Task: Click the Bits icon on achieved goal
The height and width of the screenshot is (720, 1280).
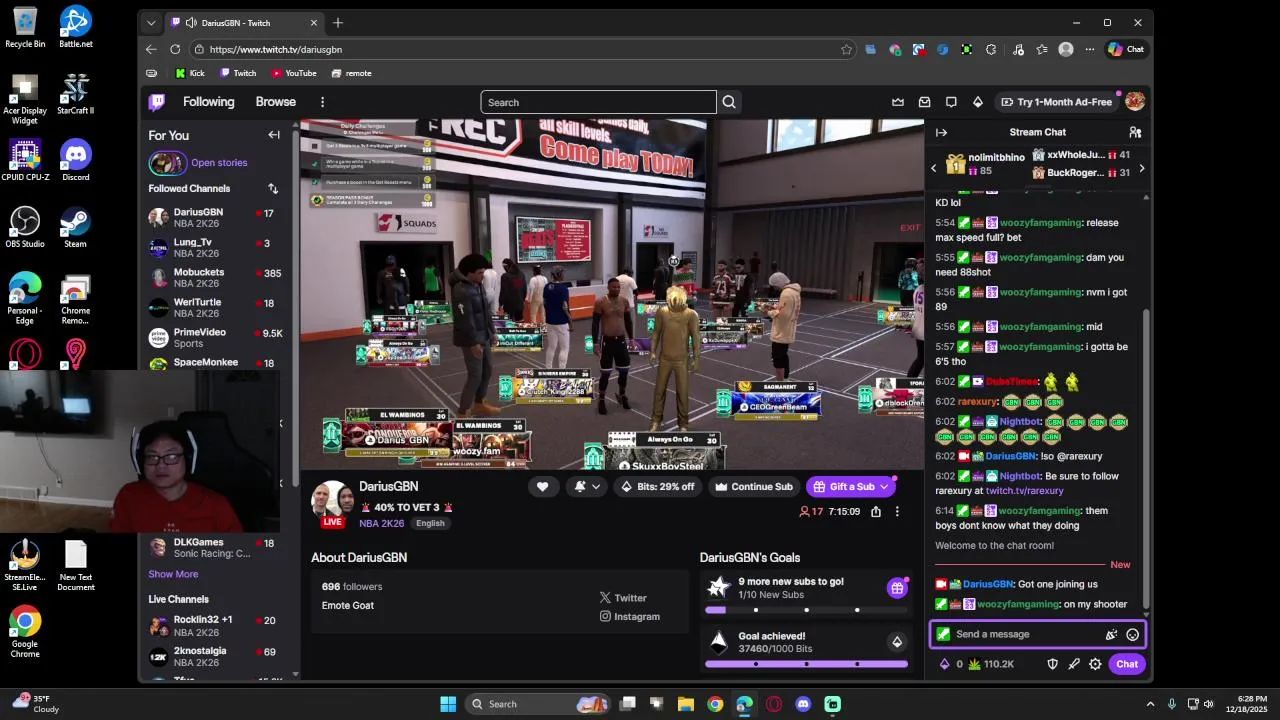Action: click(897, 642)
